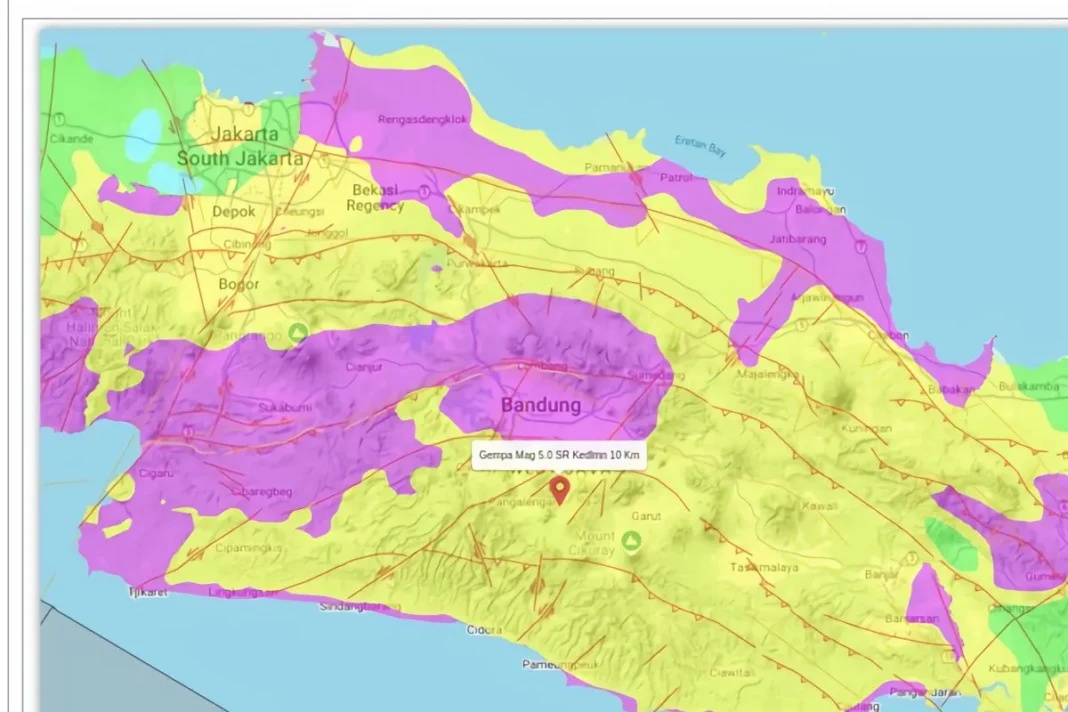1068x712 pixels.
Task: Click the Sukabumi town label
Action: coord(285,407)
